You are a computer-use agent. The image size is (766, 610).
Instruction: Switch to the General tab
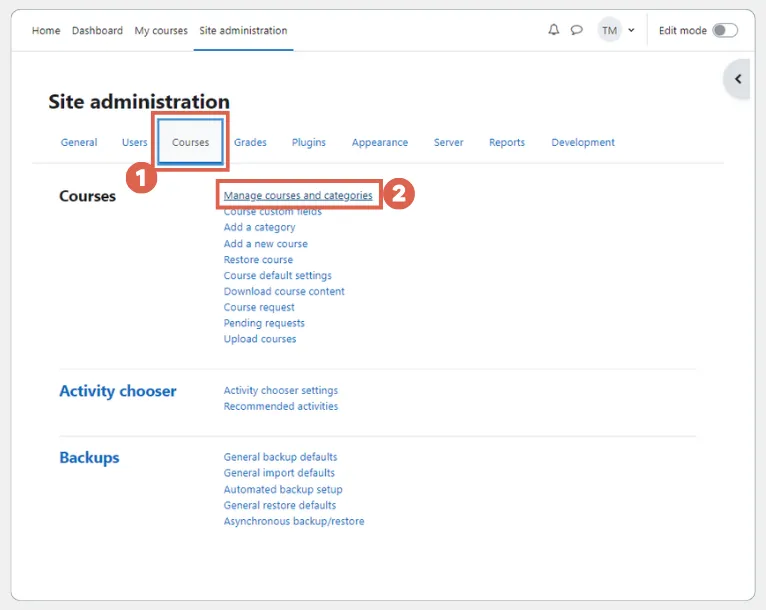pos(79,142)
